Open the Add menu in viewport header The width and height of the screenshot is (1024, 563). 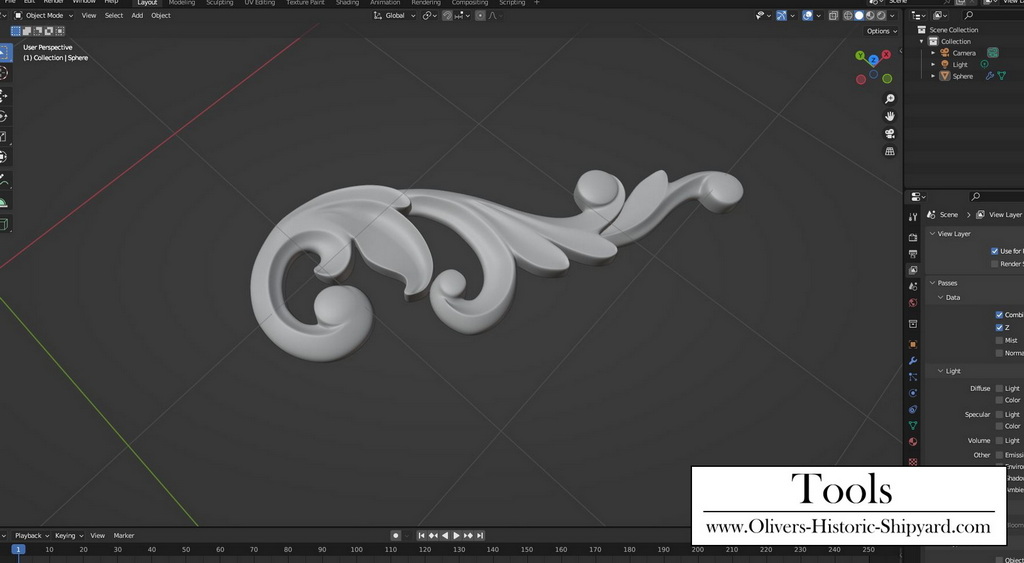tap(137, 16)
